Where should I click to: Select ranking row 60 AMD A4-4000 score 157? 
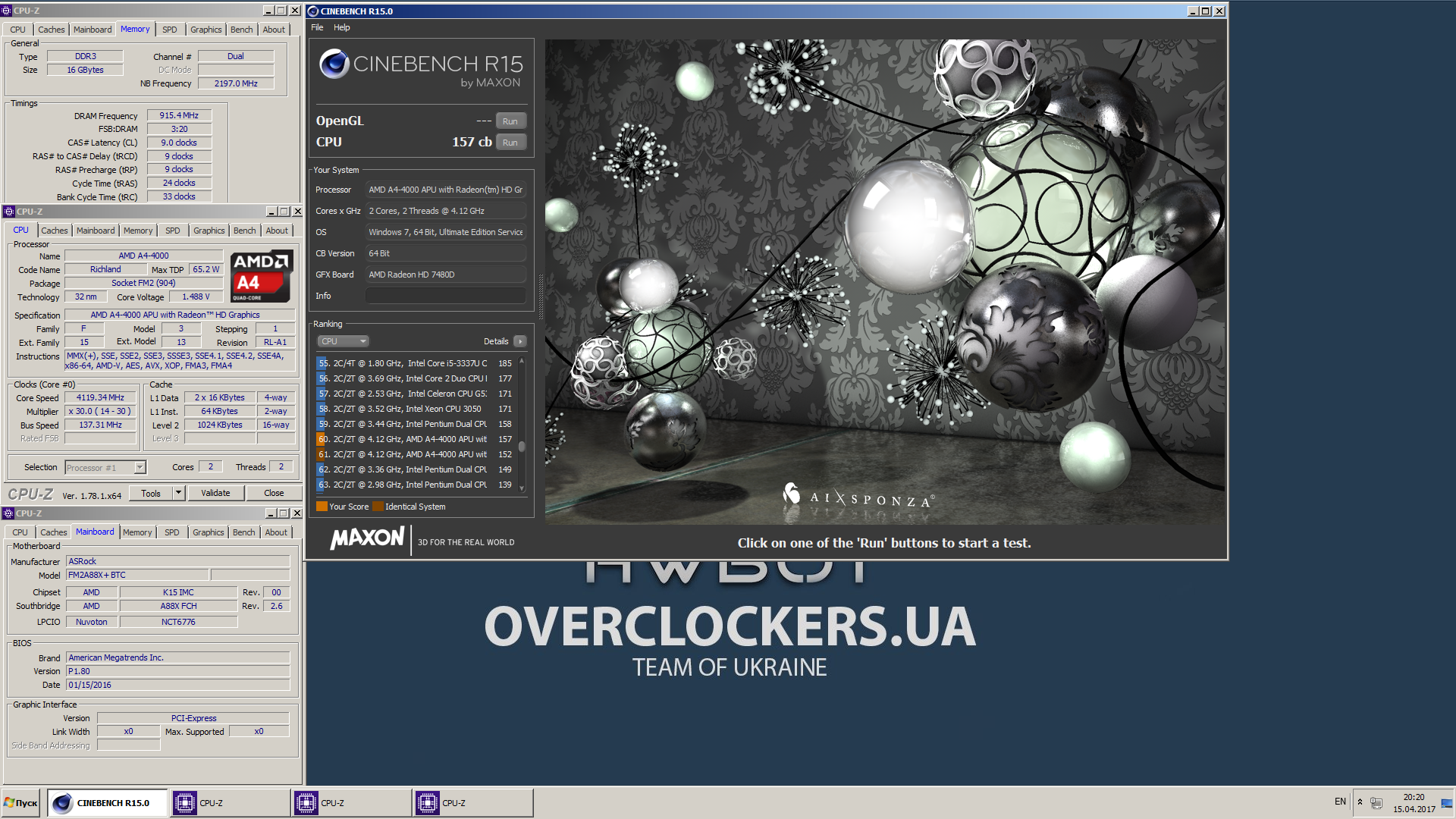(x=416, y=439)
